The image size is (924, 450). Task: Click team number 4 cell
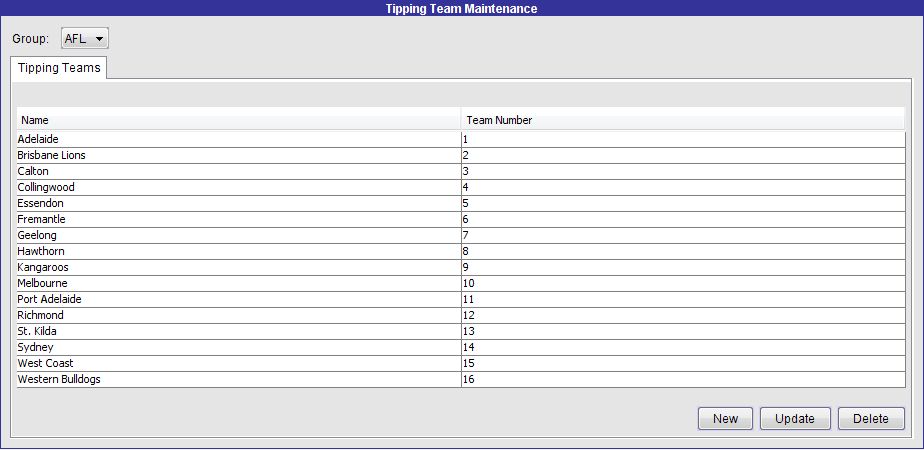click(x=683, y=187)
